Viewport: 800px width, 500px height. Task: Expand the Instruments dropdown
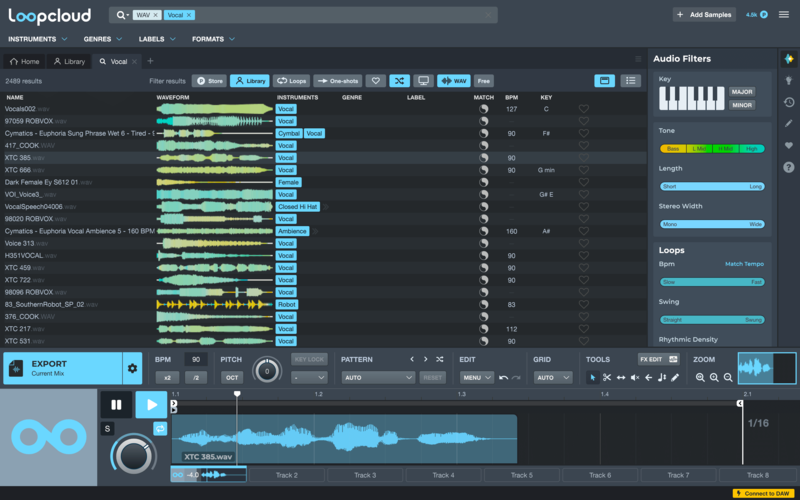(x=37, y=39)
